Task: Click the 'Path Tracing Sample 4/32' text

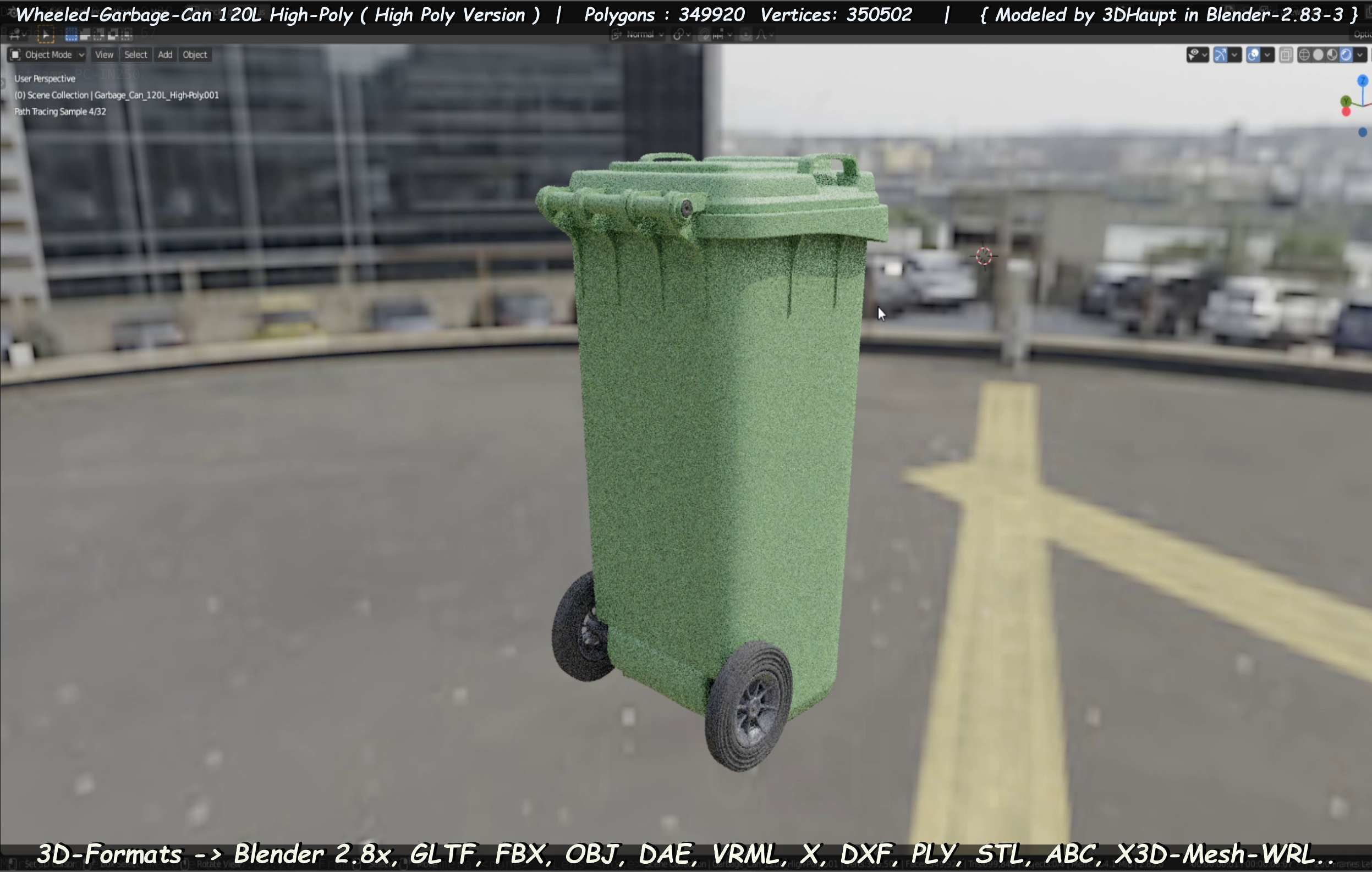Action: 60,112
